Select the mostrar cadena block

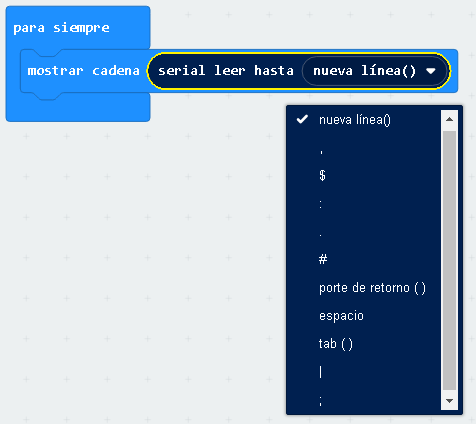[x=83, y=71]
